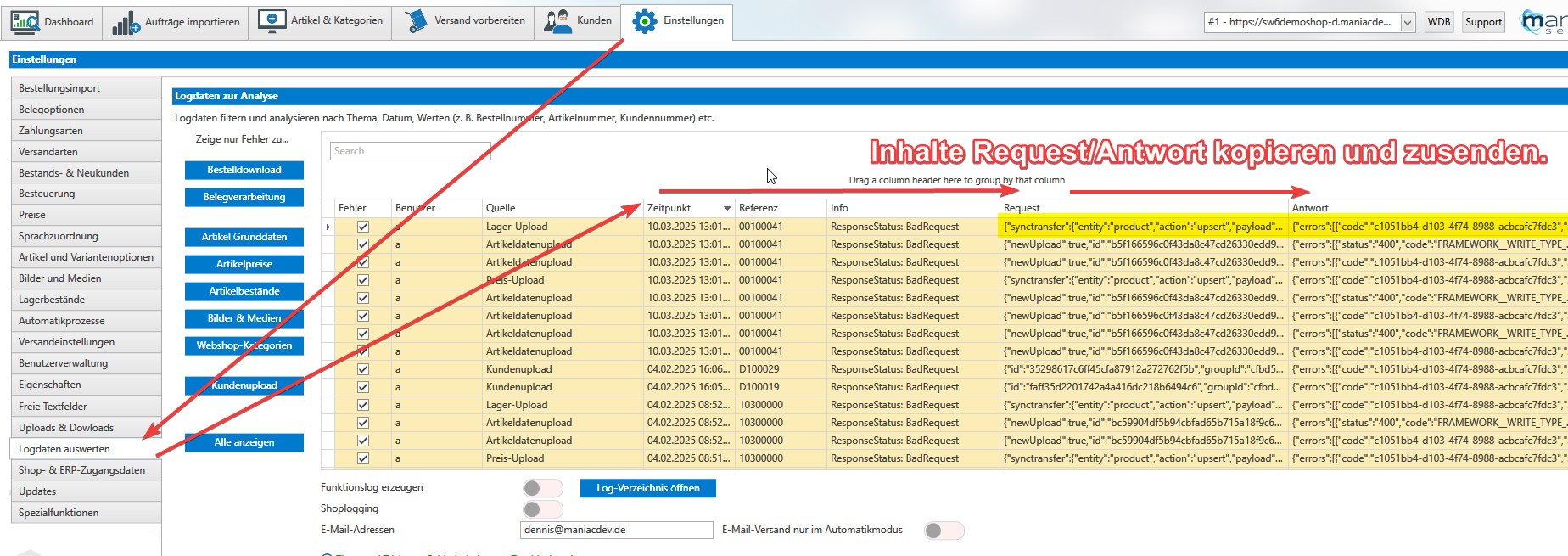Open Freie Textfelder settings
Image resolution: width=1568 pixels, height=556 pixels.
point(87,407)
